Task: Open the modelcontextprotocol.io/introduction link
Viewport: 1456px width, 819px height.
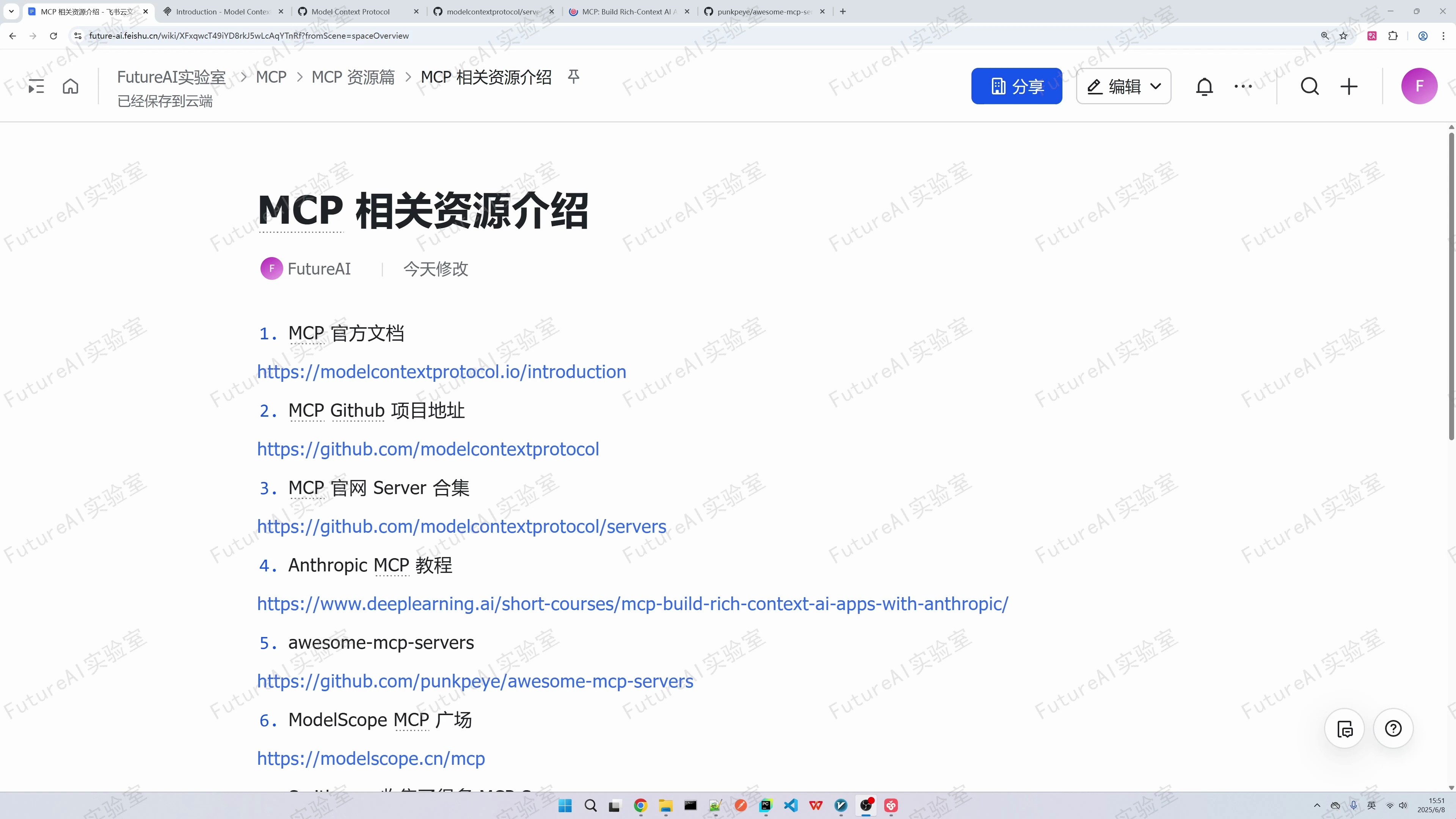Action: pyautogui.click(x=441, y=371)
